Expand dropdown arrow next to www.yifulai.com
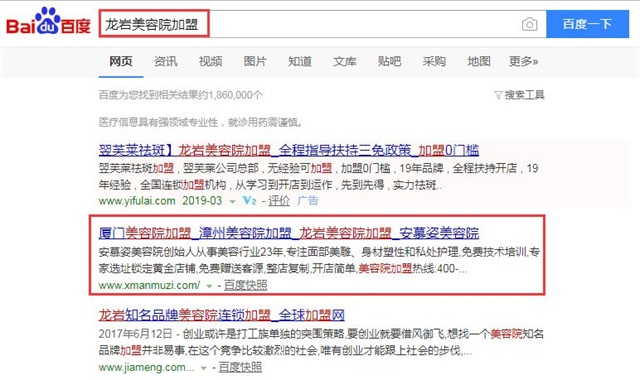Viewport: 640px width, 380px height. 232,201
